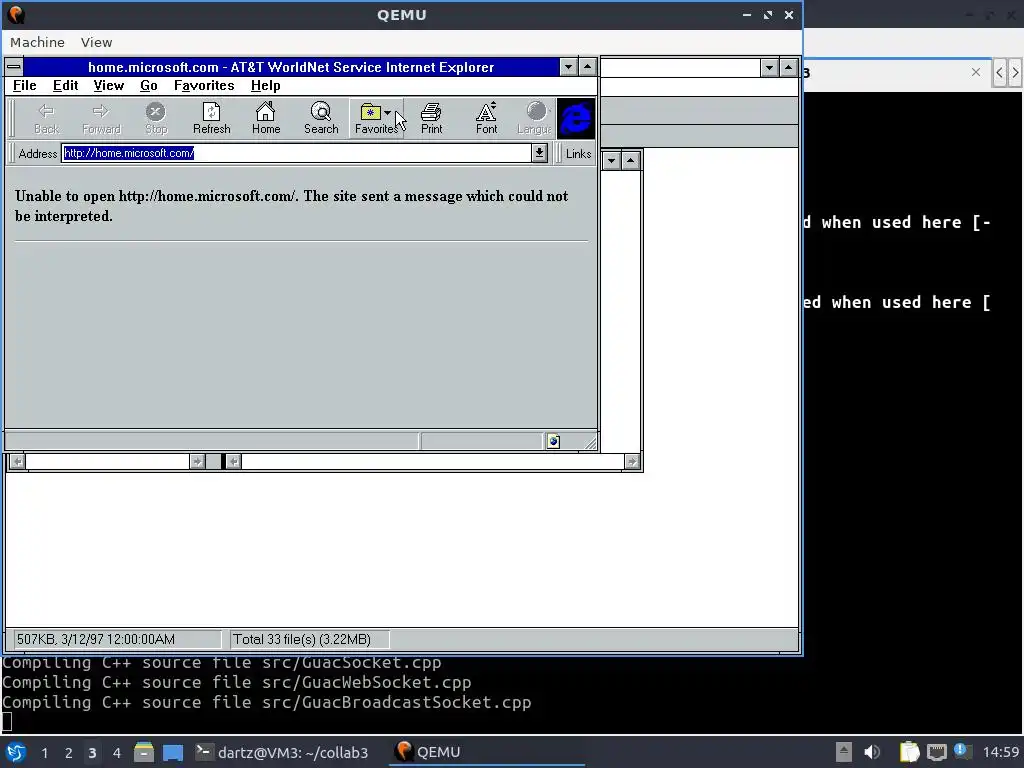Click terminal tab scroll-right chevron

click(x=1016, y=72)
